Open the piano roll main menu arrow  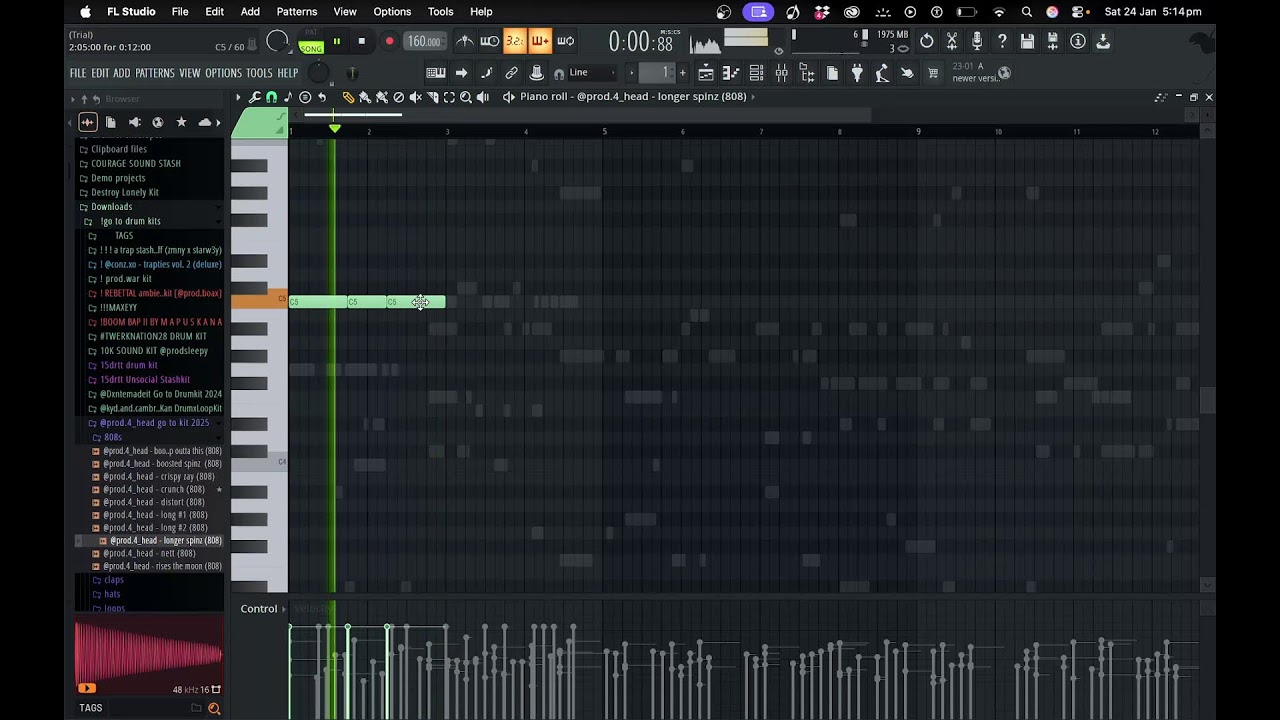tap(238, 97)
